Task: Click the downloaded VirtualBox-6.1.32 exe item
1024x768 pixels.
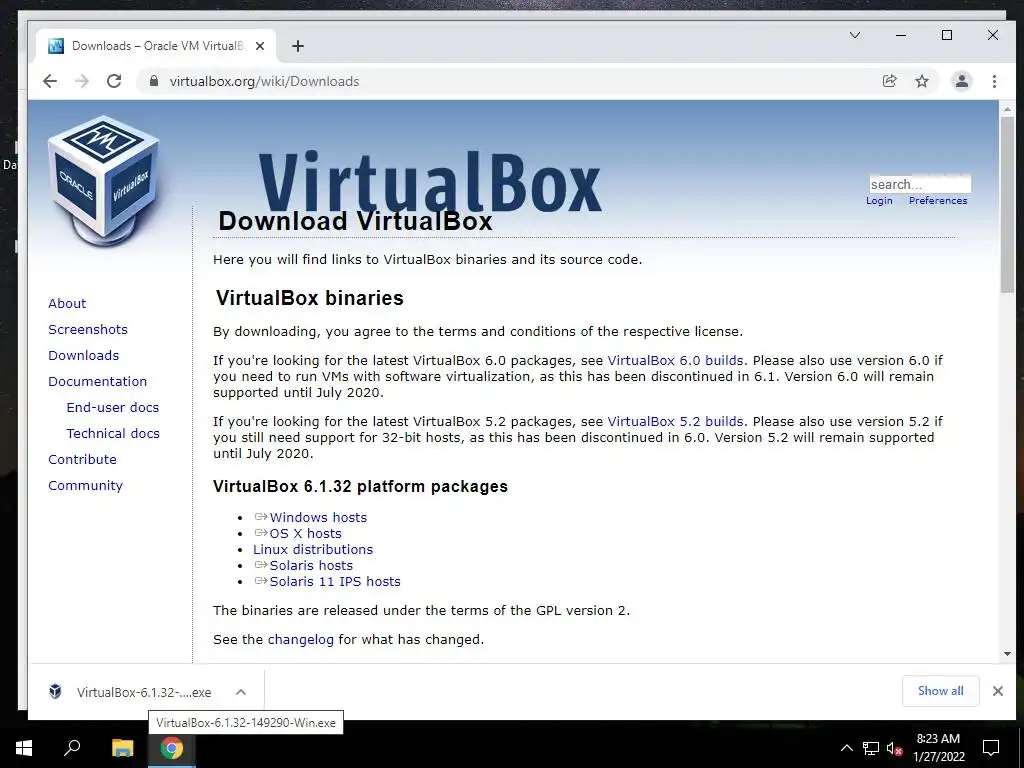Action: 130,692
